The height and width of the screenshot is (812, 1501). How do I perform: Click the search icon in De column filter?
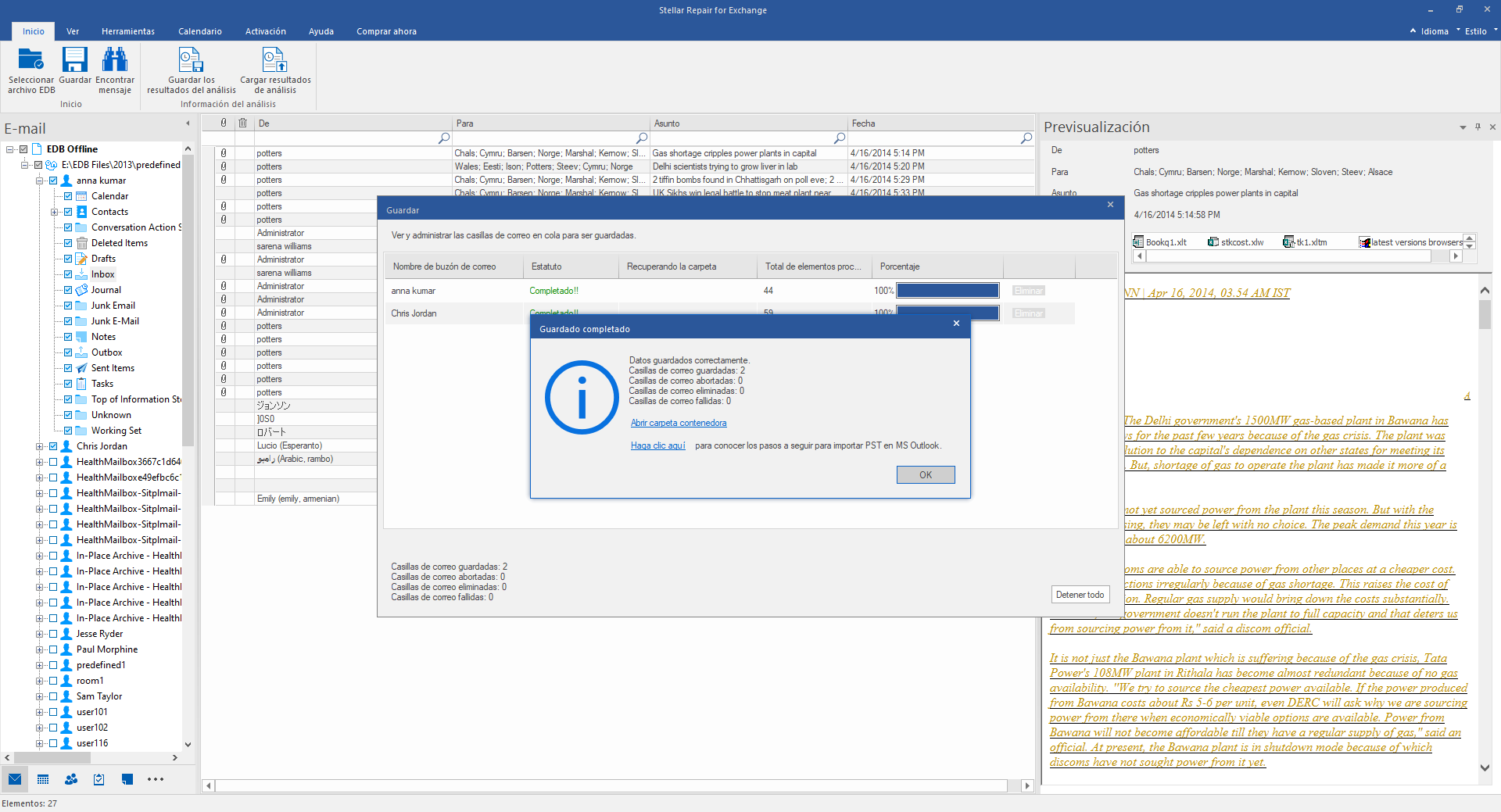444,138
